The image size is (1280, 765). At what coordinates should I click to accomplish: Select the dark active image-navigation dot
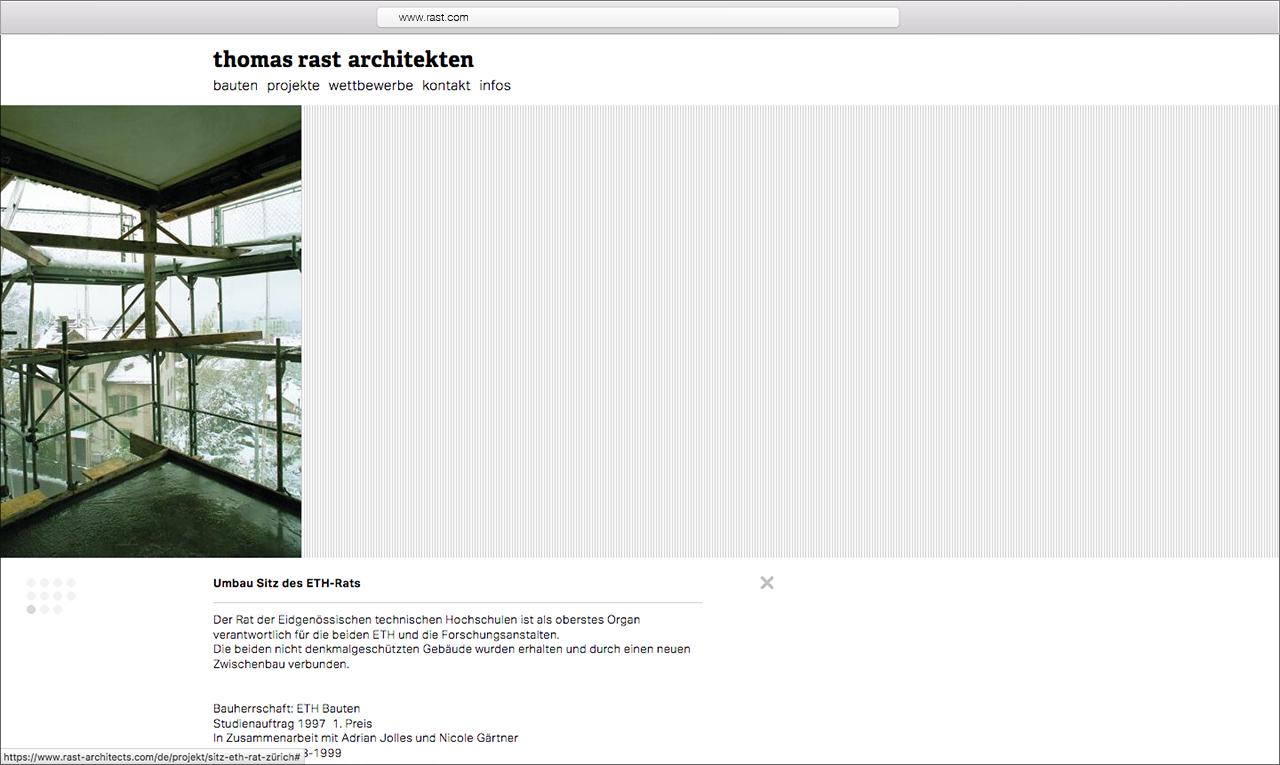tap(31, 609)
